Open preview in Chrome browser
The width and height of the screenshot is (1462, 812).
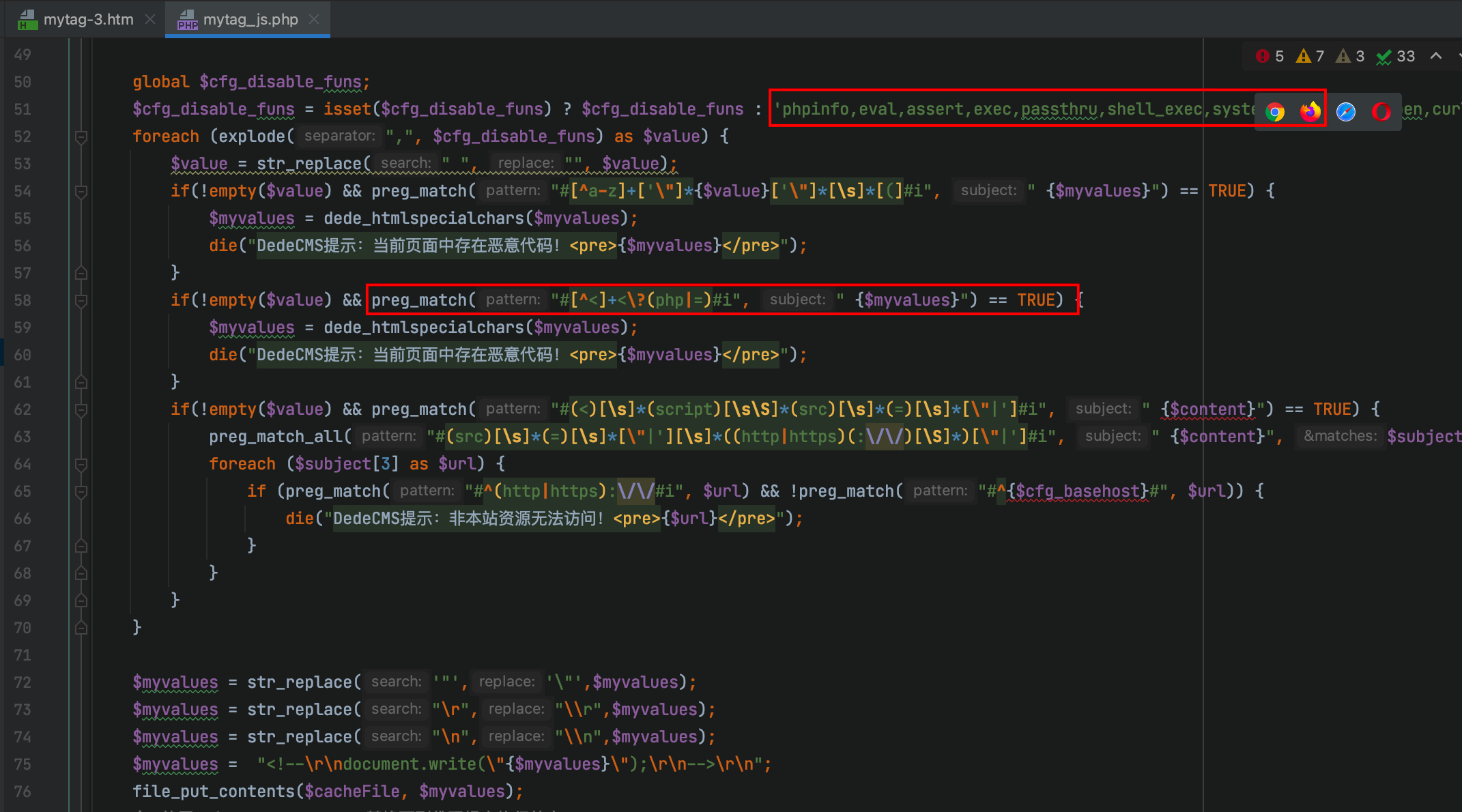click(1274, 112)
